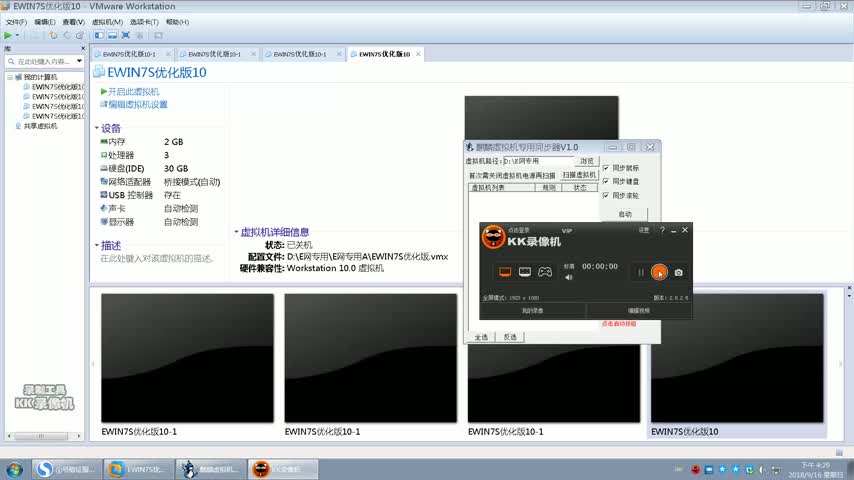Image resolution: width=854 pixels, height=480 pixels.
Task: Collapse the 我的计算机 tree node
Action: tap(10, 77)
